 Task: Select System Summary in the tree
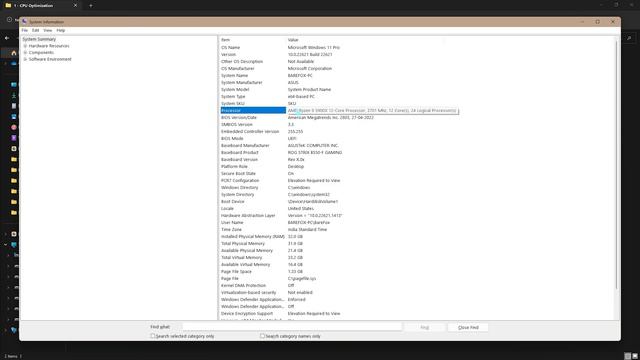click(39, 39)
